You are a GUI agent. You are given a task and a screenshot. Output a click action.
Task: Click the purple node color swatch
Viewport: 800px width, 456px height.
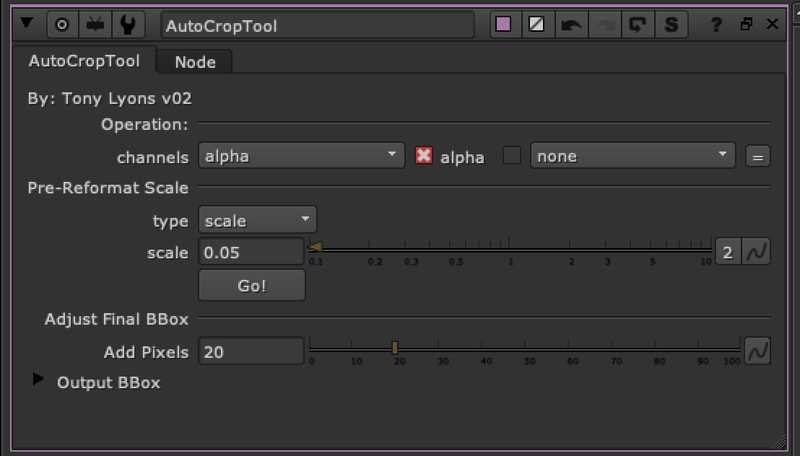tap(504, 24)
